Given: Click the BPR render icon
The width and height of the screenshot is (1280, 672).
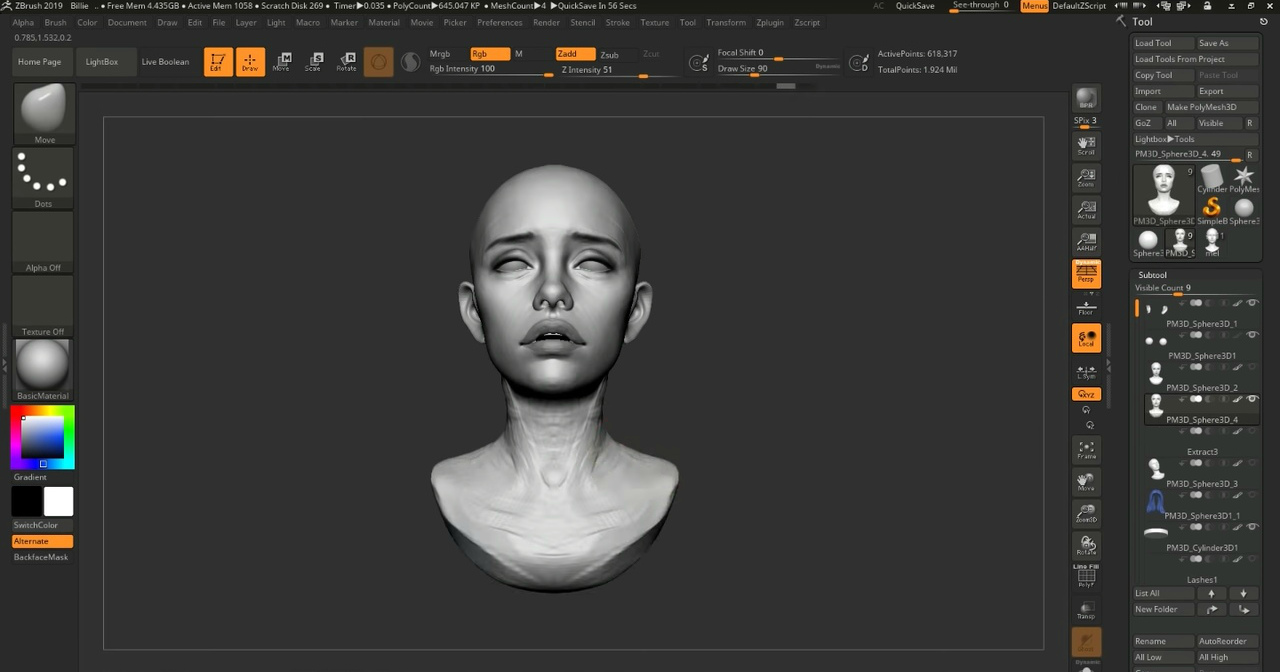Looking at the screenshot, I should coord(1086,99).
